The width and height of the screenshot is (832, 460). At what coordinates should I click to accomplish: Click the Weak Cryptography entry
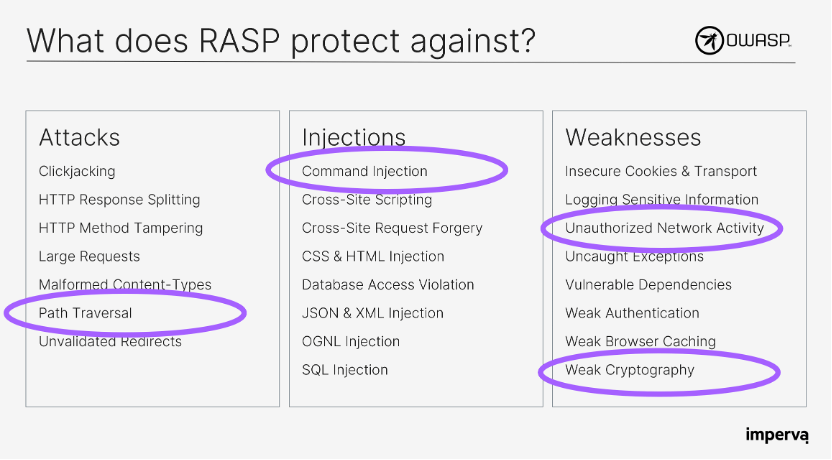(x=630, y=370)
